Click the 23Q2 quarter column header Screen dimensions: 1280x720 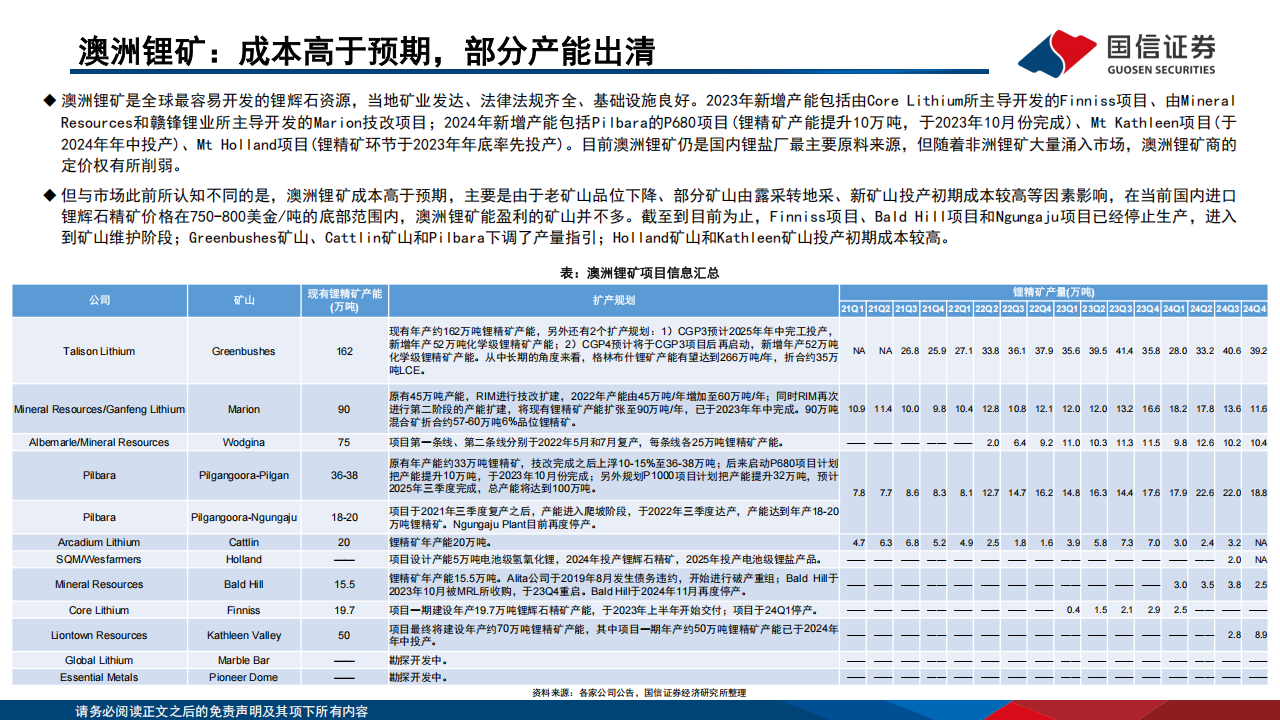[x=1093, y=308]
